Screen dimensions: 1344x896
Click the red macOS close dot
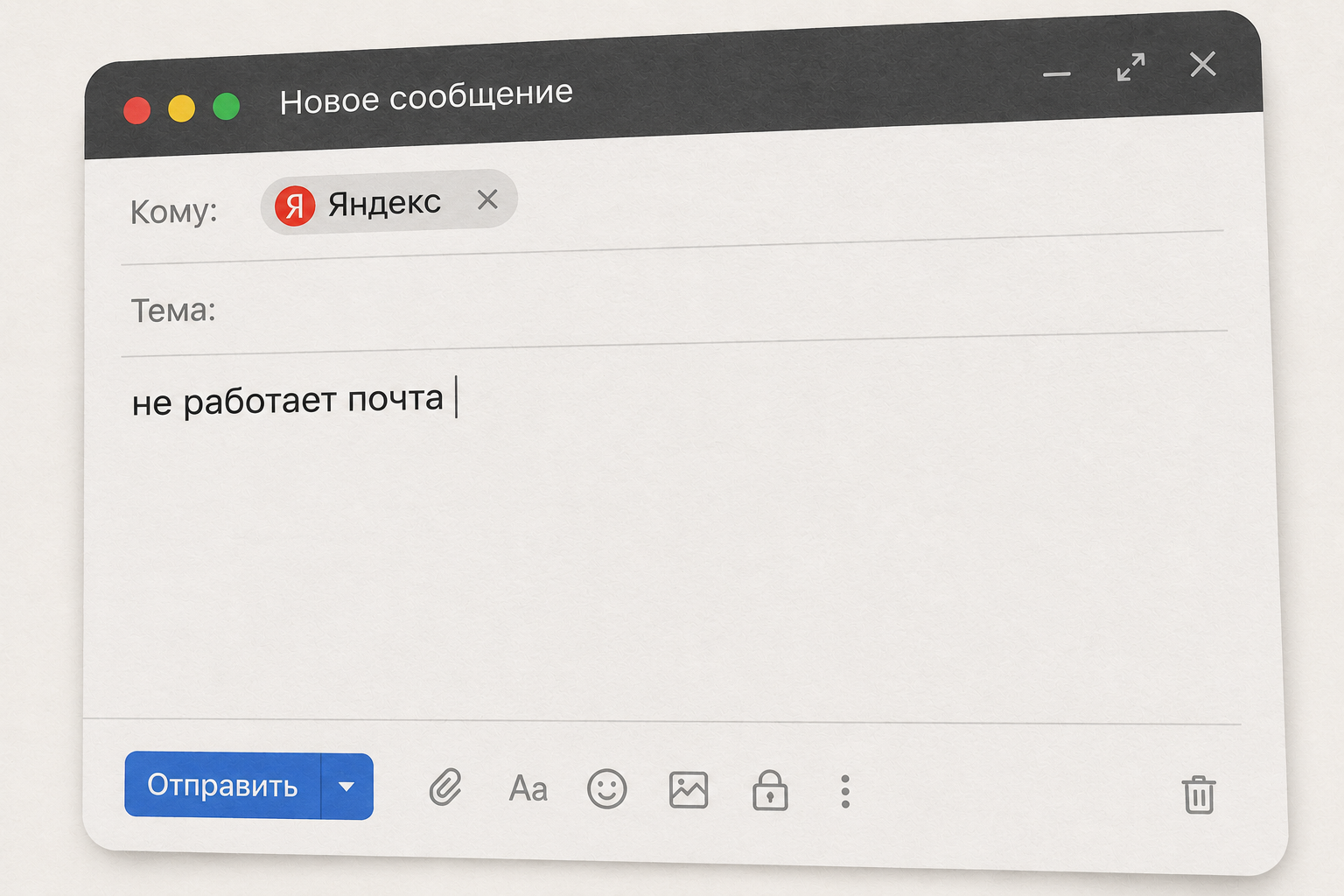[x=137, y=111]
